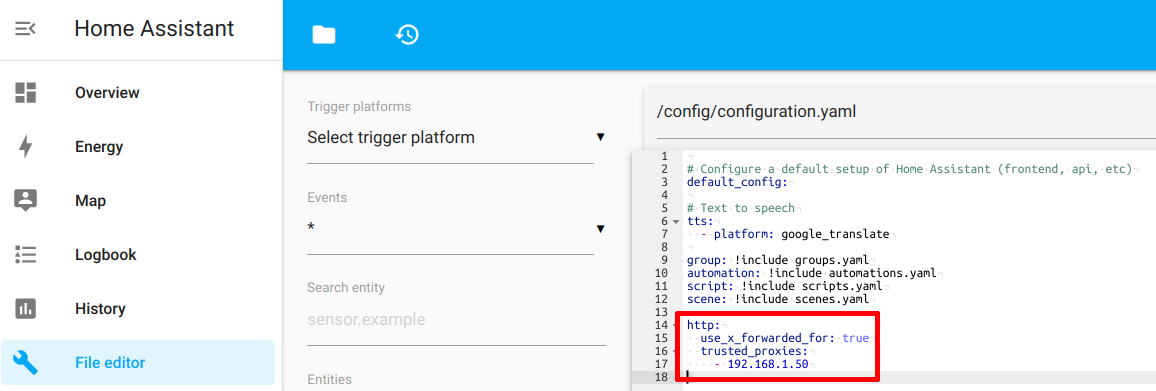Click the File editor wrench icon
This screenshot has height=391, width=1156.
pyautogui.click(x=26, y=362)
